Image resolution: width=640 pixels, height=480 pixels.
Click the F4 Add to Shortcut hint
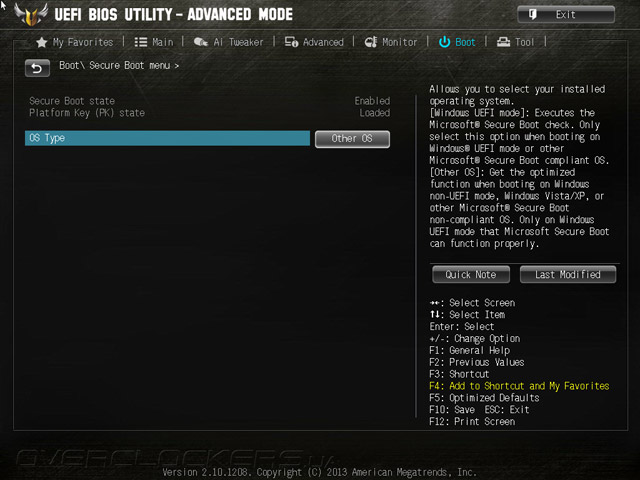(x=519, y=386)
